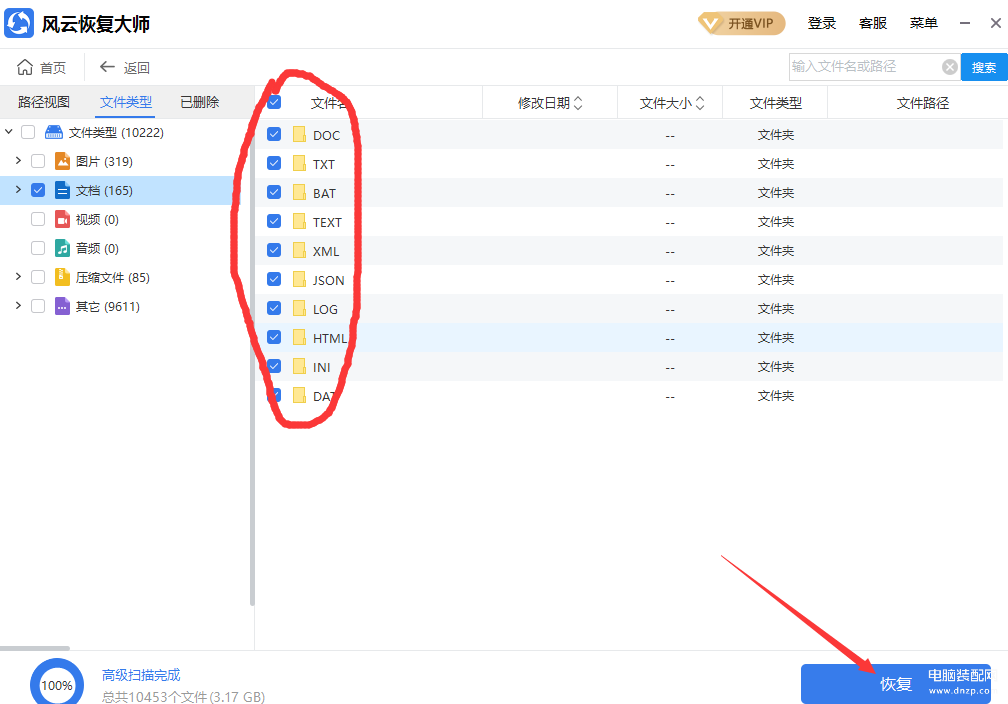Click the INI folder icon
Image resolution: width=1008 pixels, height=704 pixels.
point(299,366)
